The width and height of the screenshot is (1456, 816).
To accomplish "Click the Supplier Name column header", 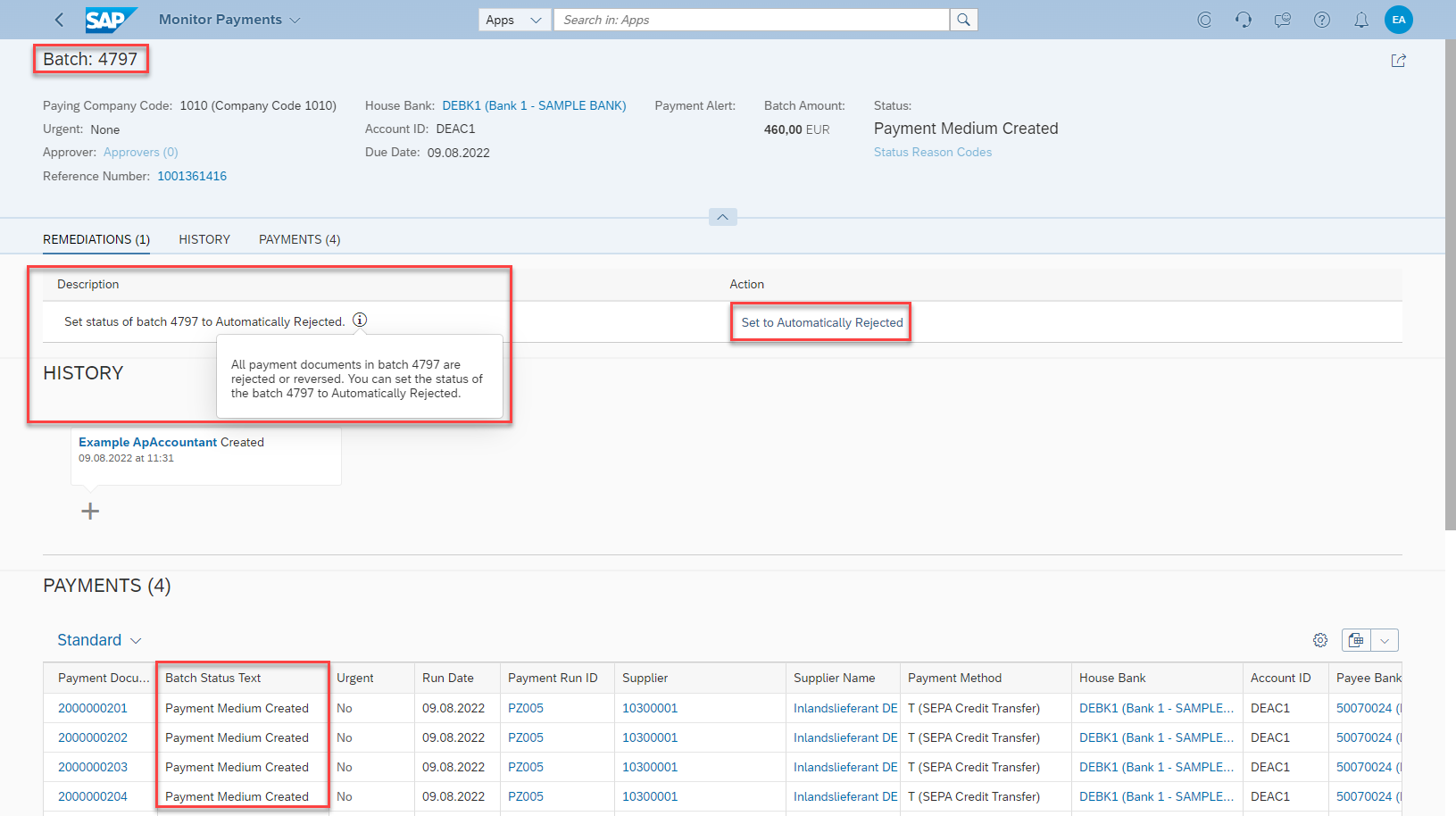I will point(843,678).
